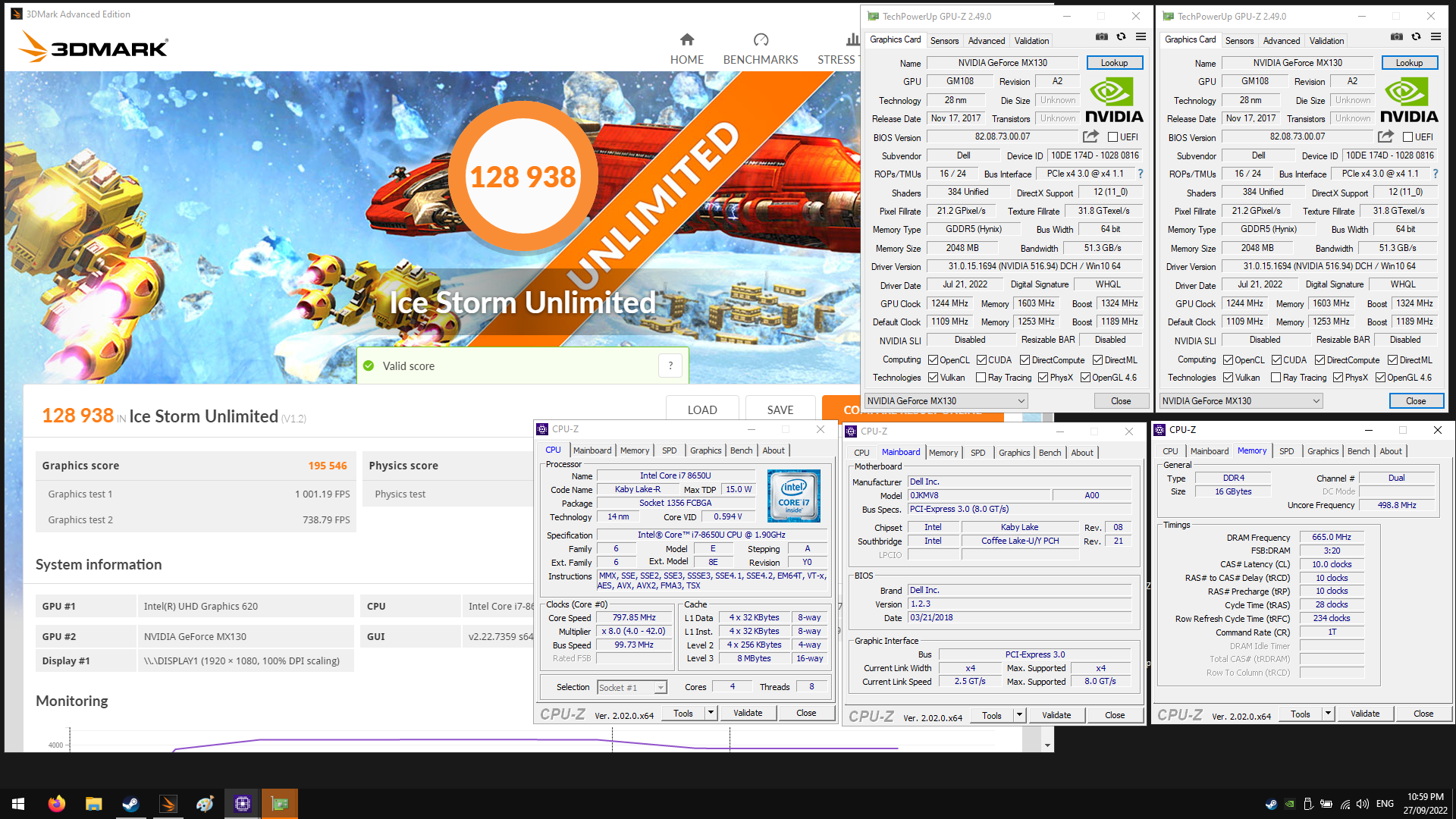Image resolution: width=1456 pixels, height=819 pixels.
Task: Toggle DirectML checkbox in left GPU-Z
Action: [x=1097, y=360]
